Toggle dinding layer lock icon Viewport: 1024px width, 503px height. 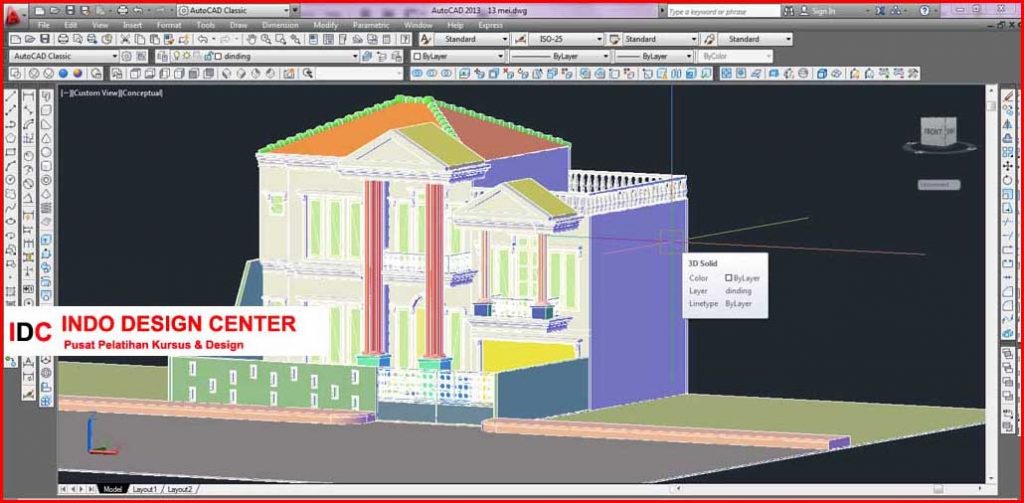pos(207,57)
